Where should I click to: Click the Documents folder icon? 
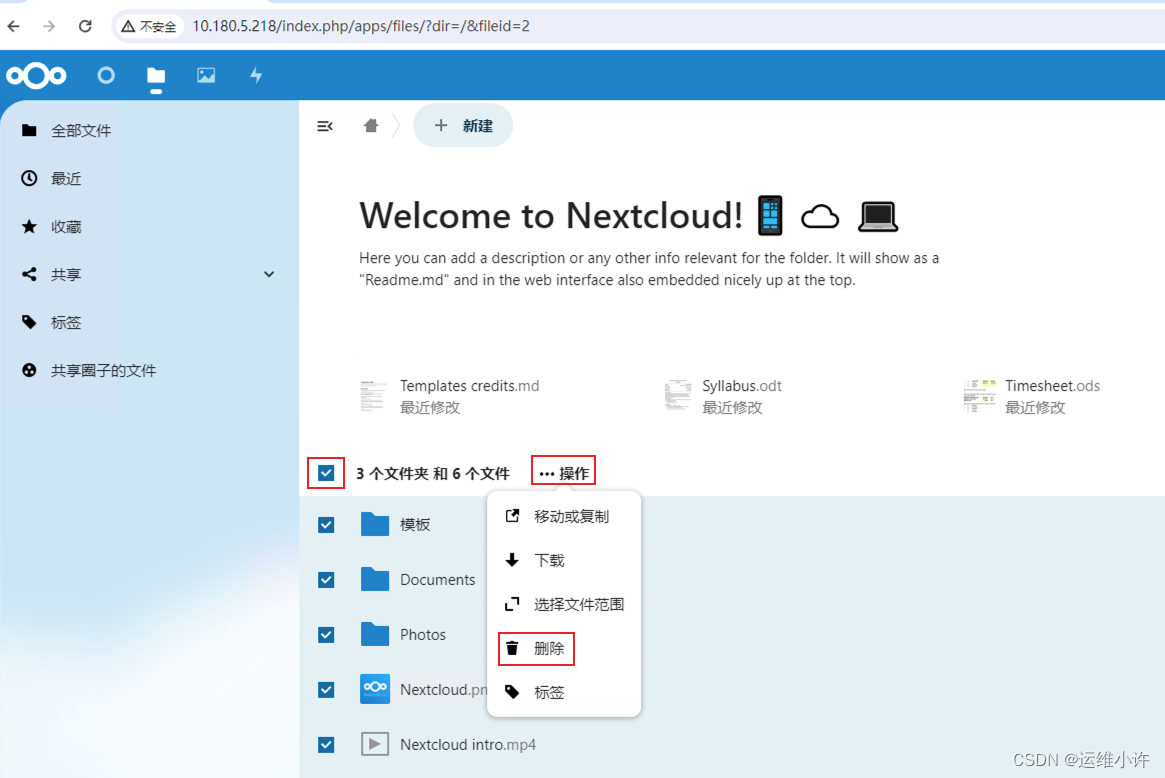375,580
